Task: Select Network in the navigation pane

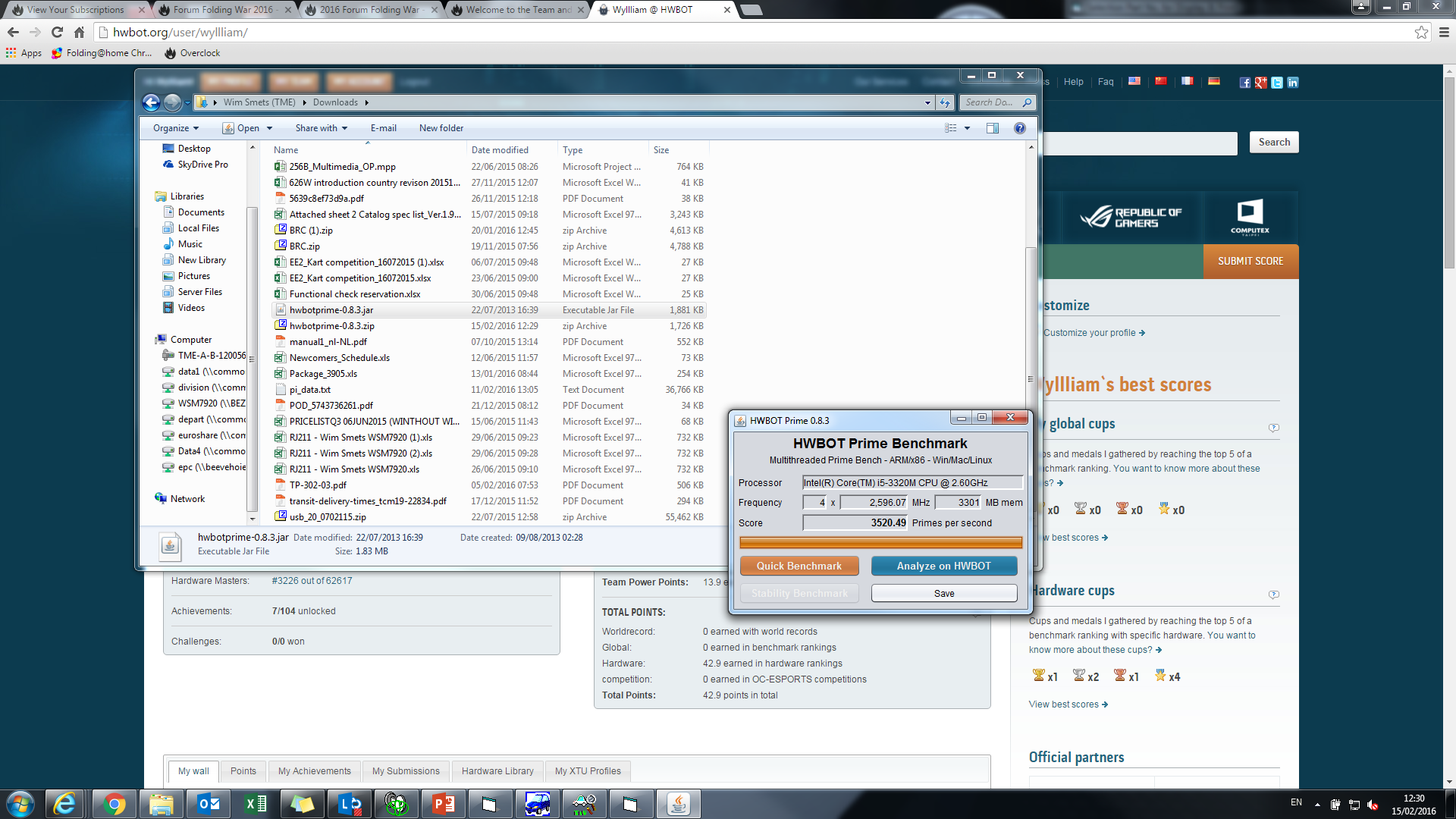Action: (187, 499)
